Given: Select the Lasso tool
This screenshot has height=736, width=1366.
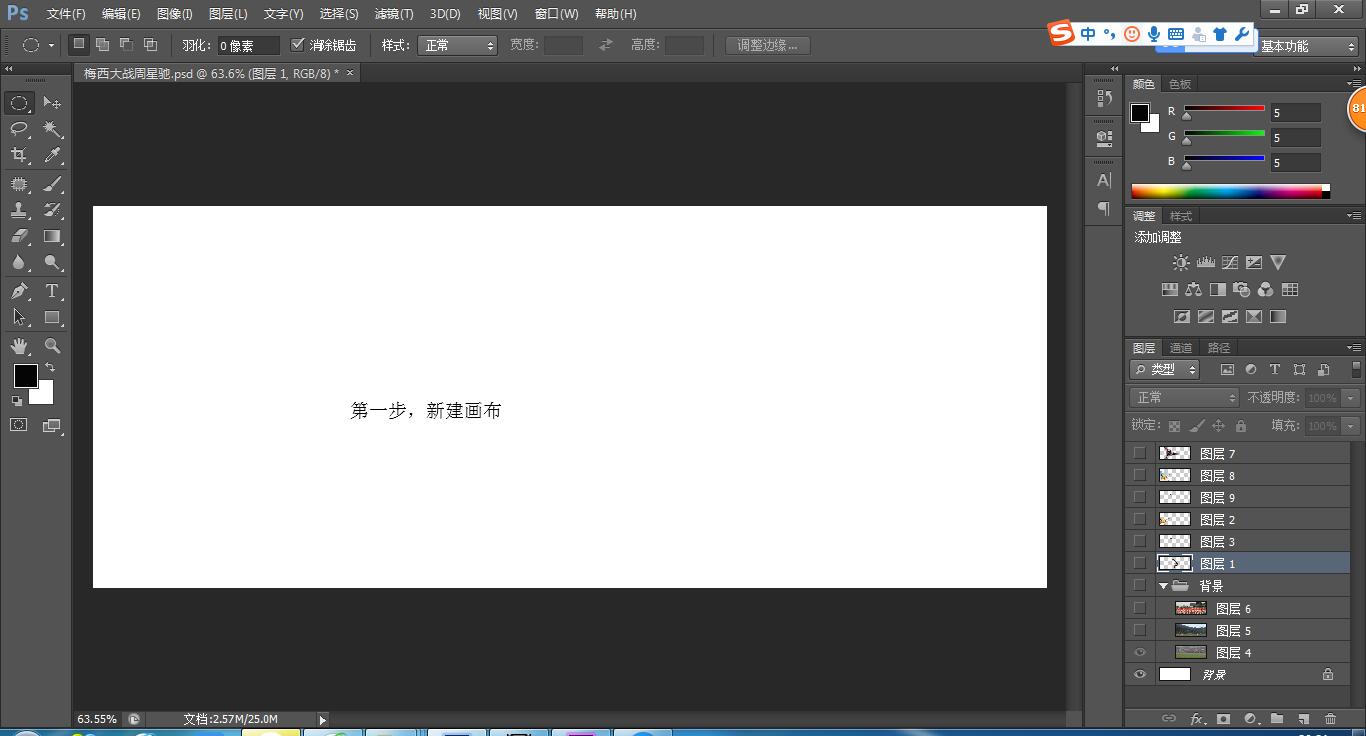Looking at the screenshot, I should 20,128.
